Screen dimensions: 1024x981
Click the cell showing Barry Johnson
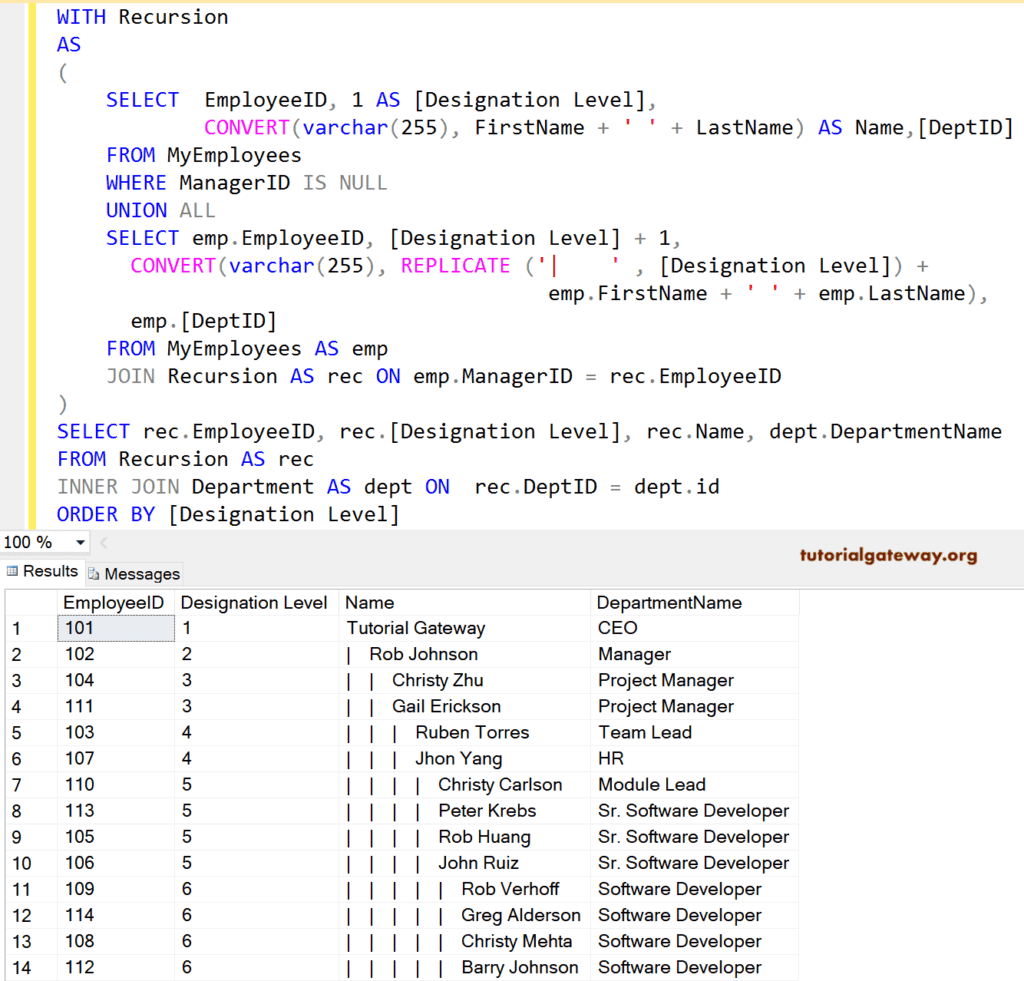click(x=519, y=967)
